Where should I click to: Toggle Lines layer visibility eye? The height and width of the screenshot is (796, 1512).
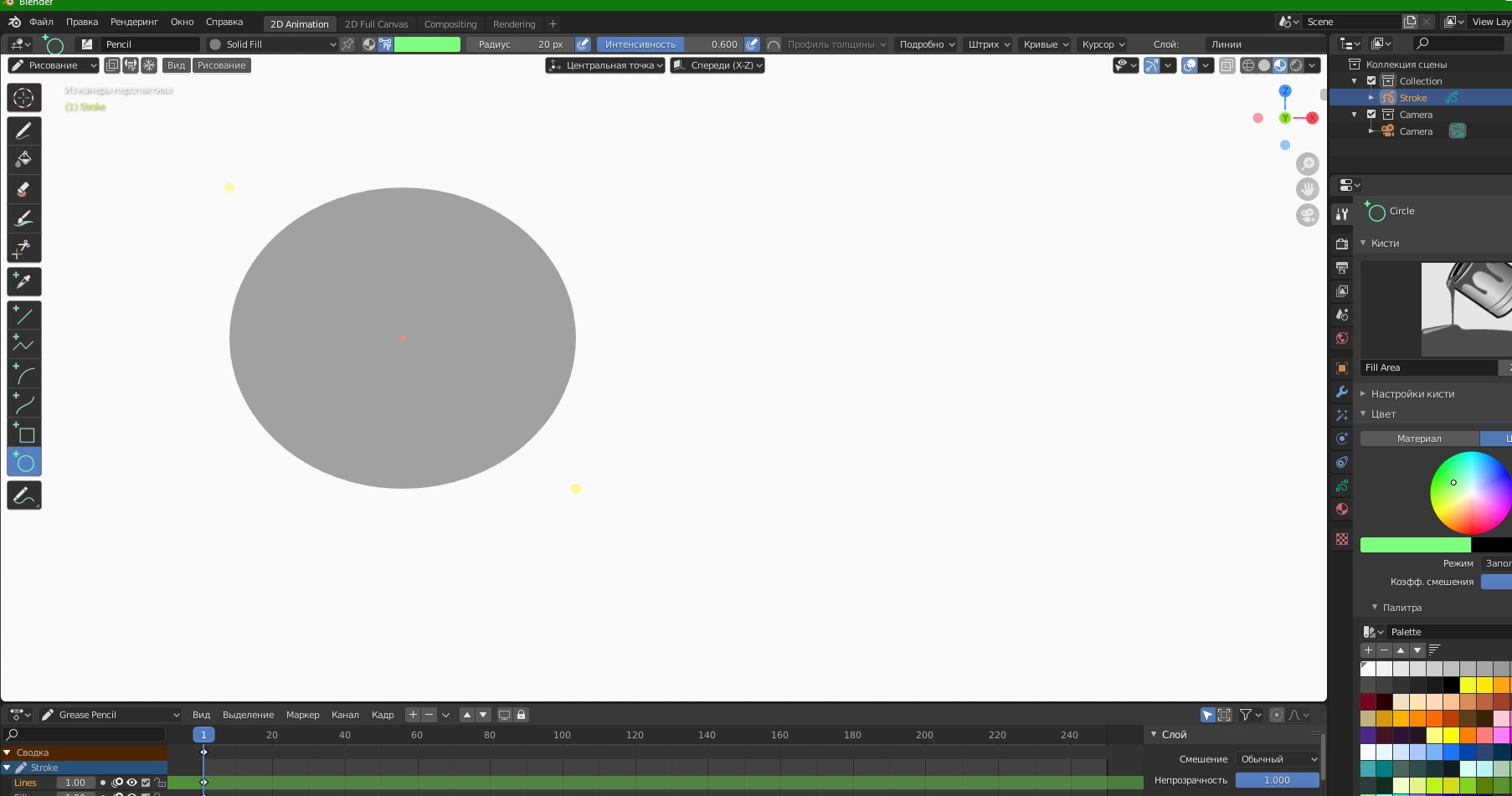(131, 783)
